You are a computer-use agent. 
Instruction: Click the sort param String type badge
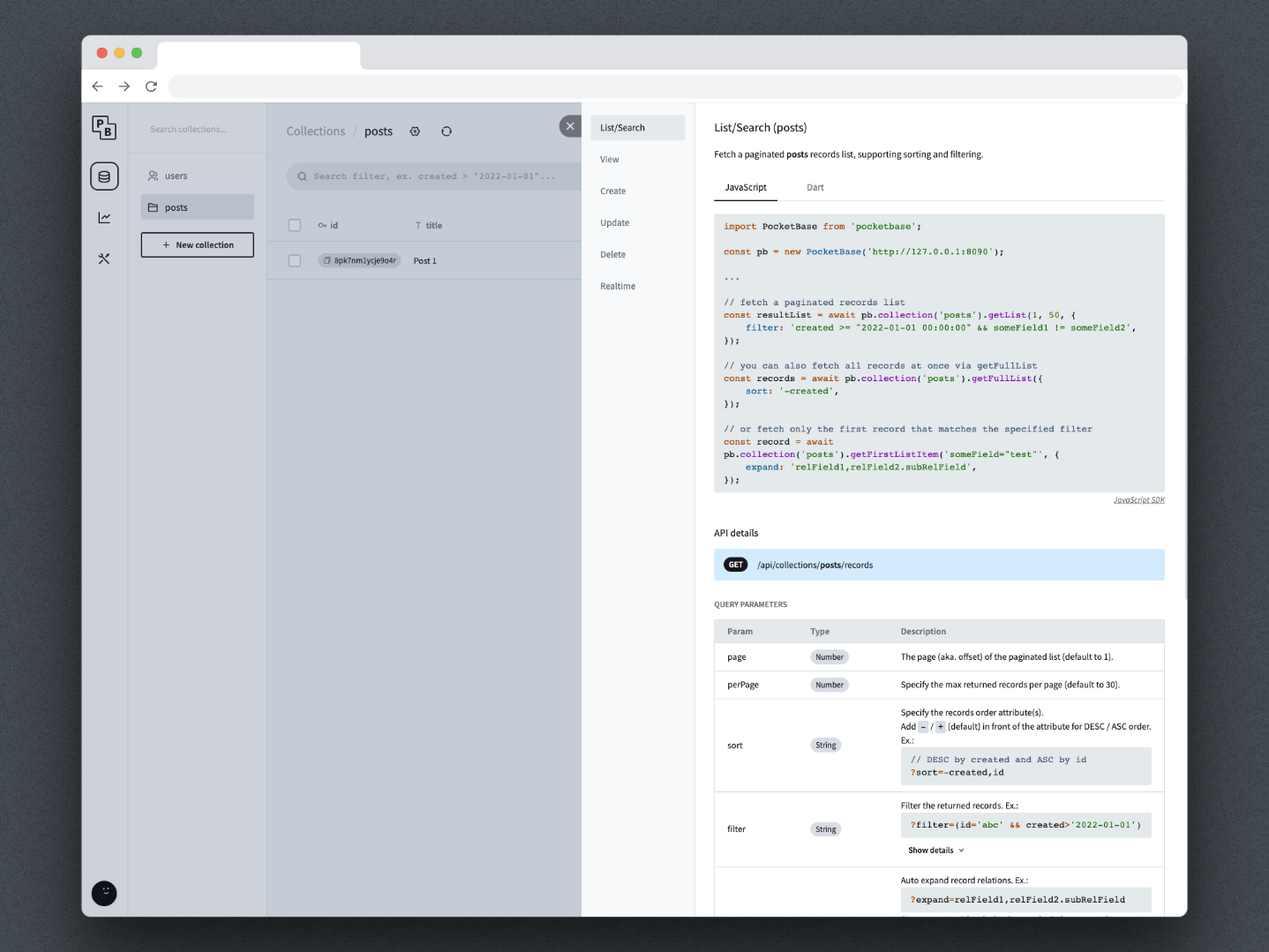coord(826,745)
